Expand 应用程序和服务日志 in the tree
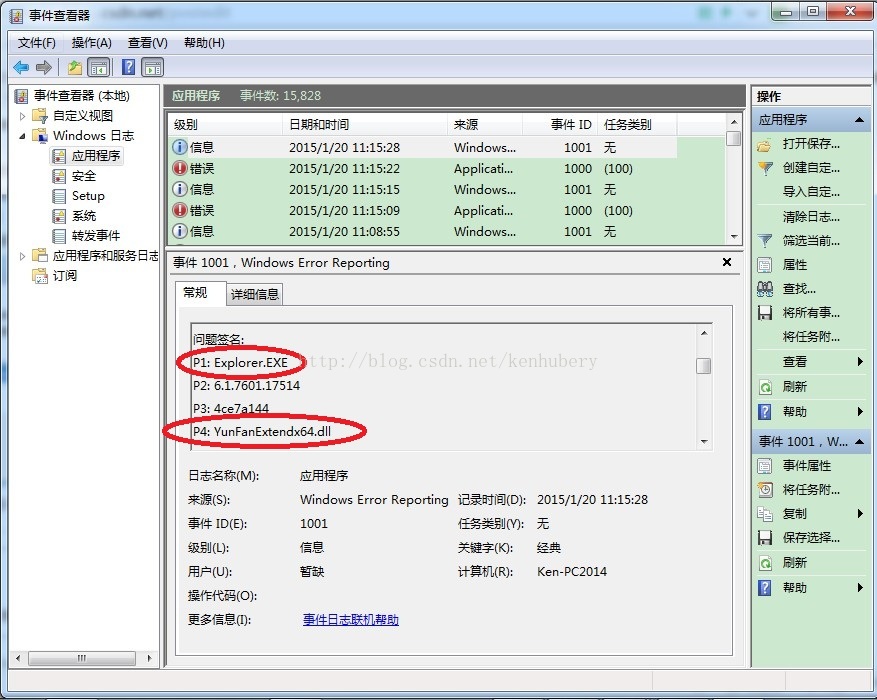This screenshot has width=877, height=700. click(20, 256)
